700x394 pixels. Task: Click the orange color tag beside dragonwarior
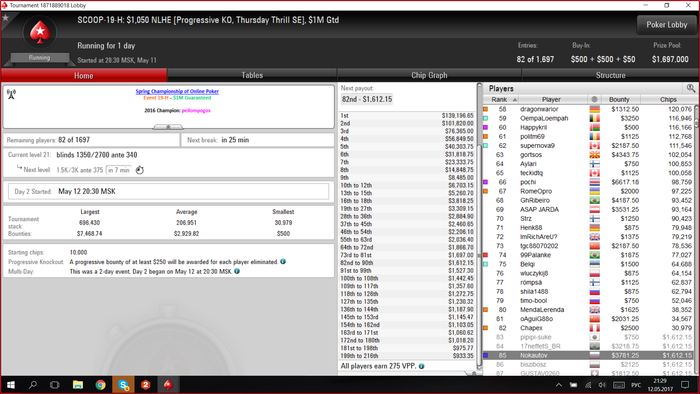(x=485, y=109)
